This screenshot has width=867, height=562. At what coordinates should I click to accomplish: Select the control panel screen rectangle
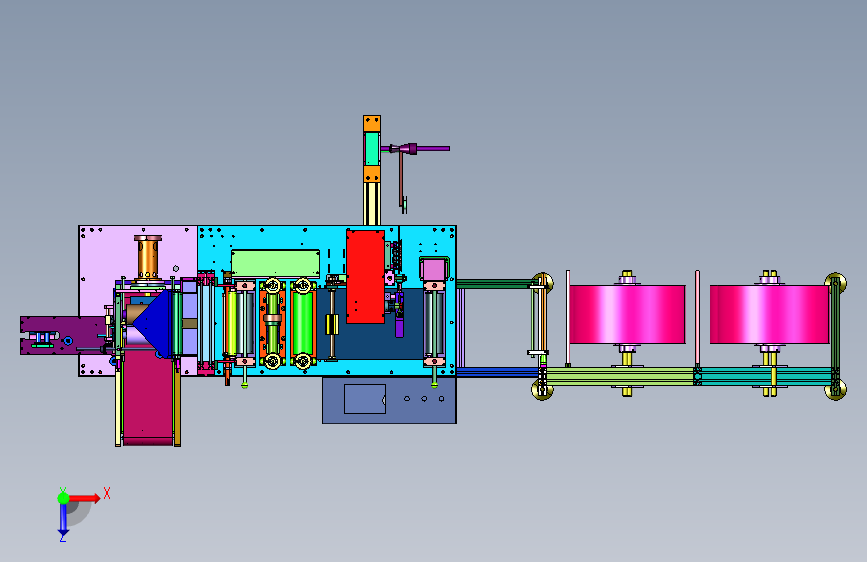(x=365, y=399)
